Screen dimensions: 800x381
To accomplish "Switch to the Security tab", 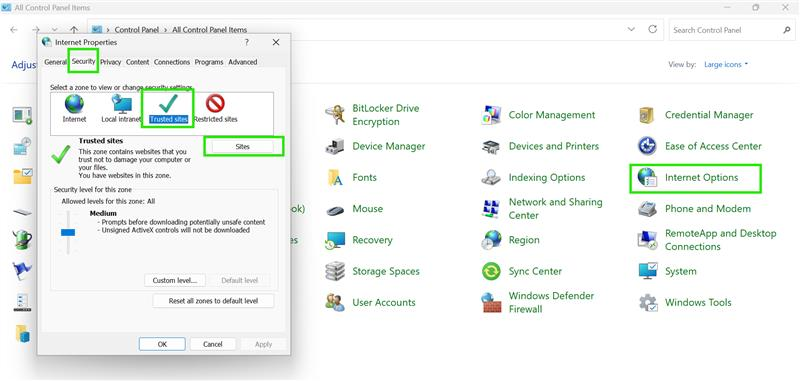I will 83,61.
